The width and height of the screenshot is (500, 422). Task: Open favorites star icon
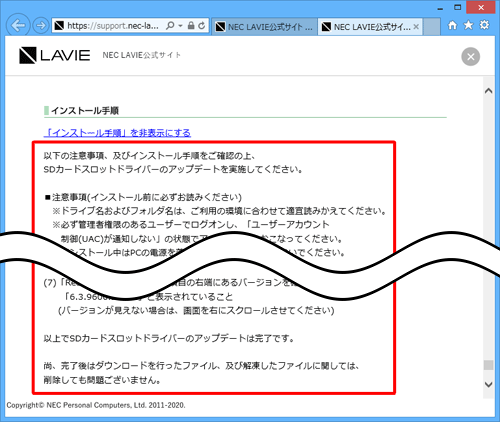(x=468, y=25)
